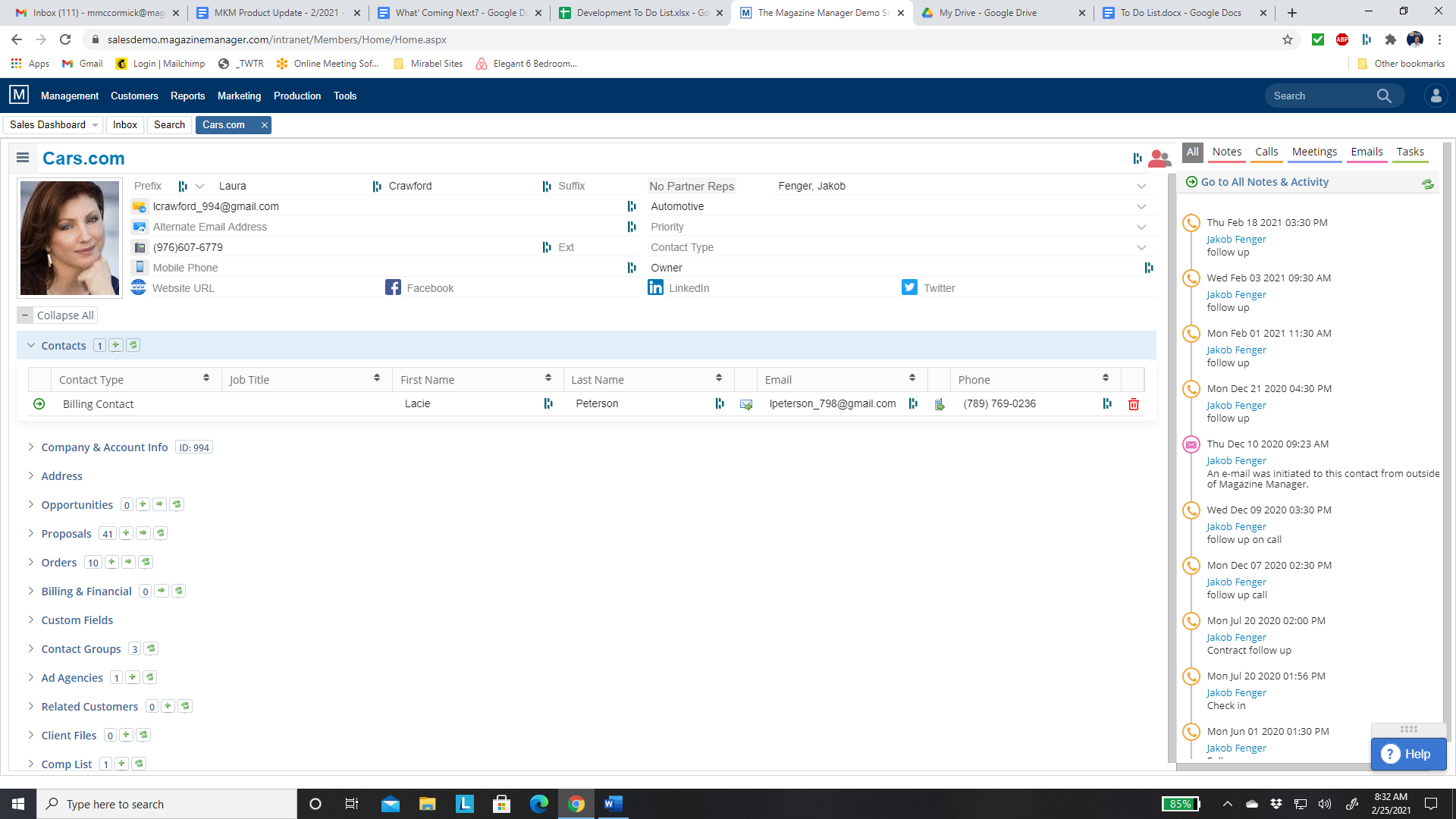Collapse the Contacts section

point(31,345)
